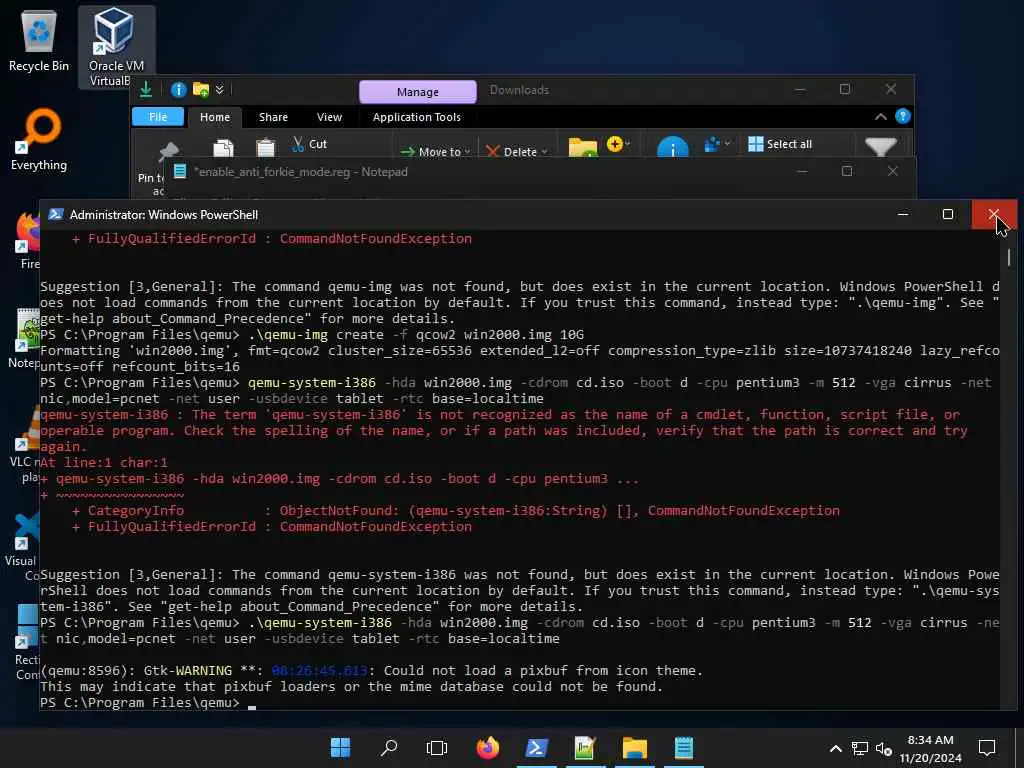Open Firefox from the taskbar

487,747
